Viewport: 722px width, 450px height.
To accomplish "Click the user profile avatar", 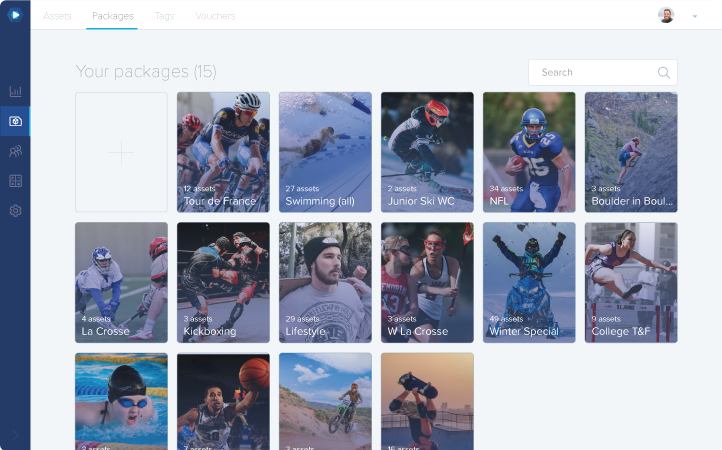I will point(666,15).
